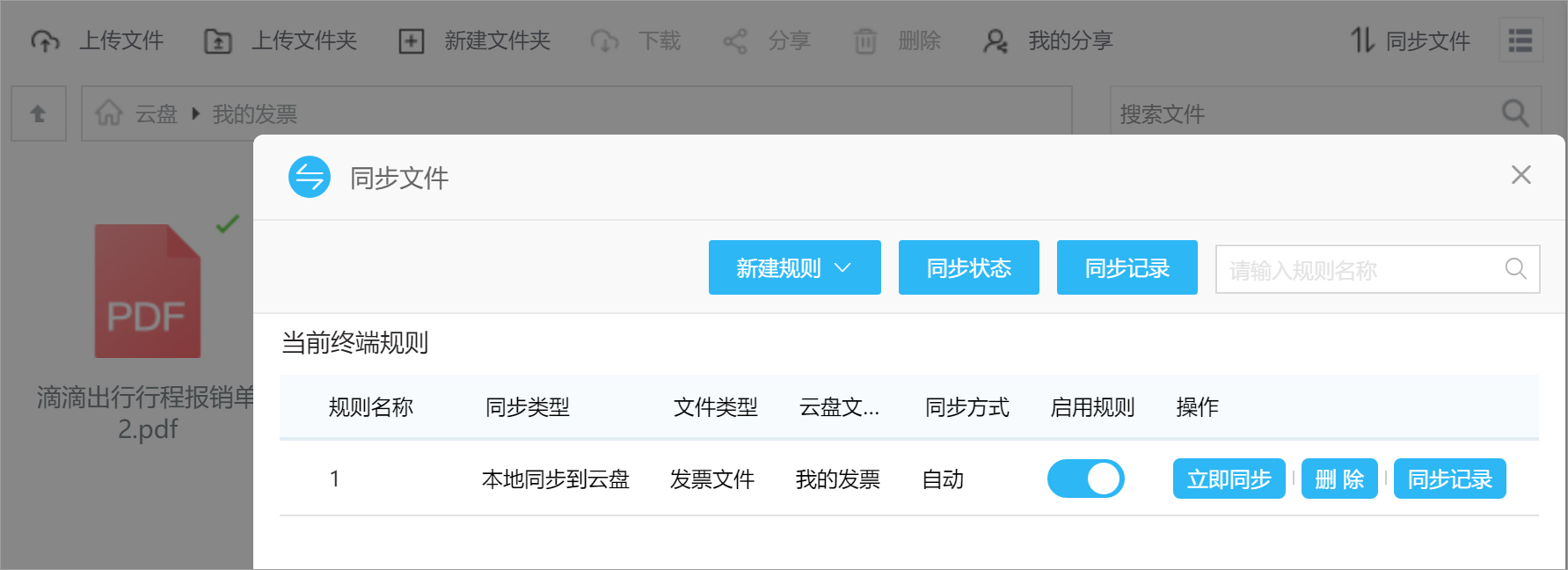
Task: Click the go up directory arrow
Action: coord(38,113)
